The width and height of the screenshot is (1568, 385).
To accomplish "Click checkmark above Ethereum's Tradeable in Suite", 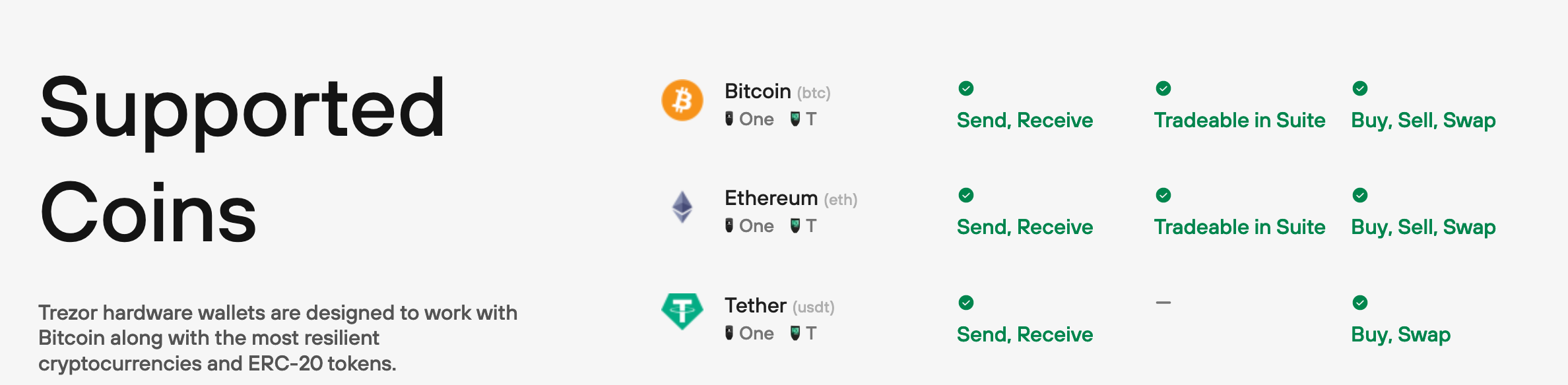I will [x=1163, y=195].
